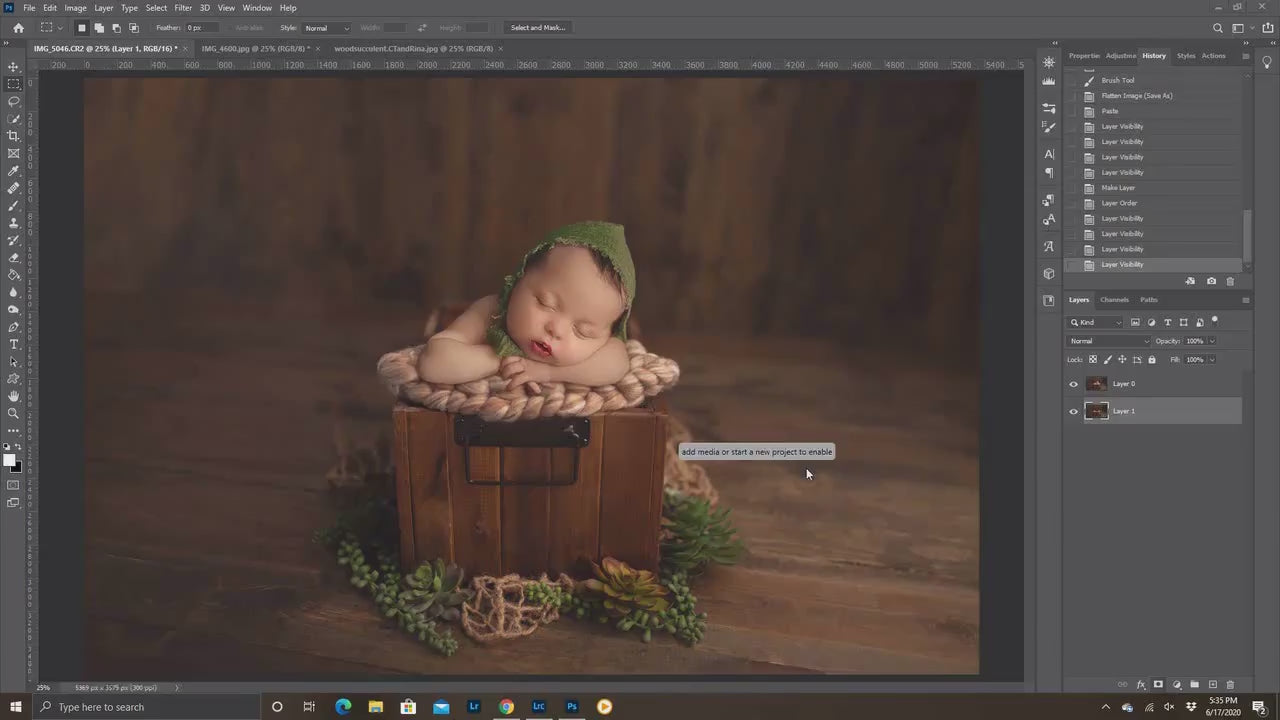Viewport: 1280px width, 720px height.
Task: Select the Move tool
Action: pyautogui.click(x=14, y=67)
